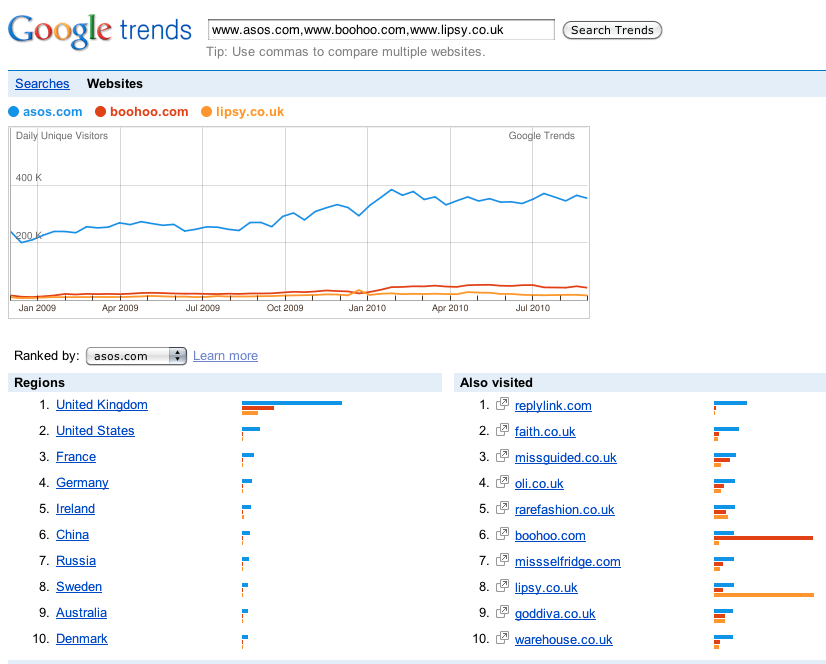
Task: Open external link icon beside boohoo.com
Action: coord(503,534)
